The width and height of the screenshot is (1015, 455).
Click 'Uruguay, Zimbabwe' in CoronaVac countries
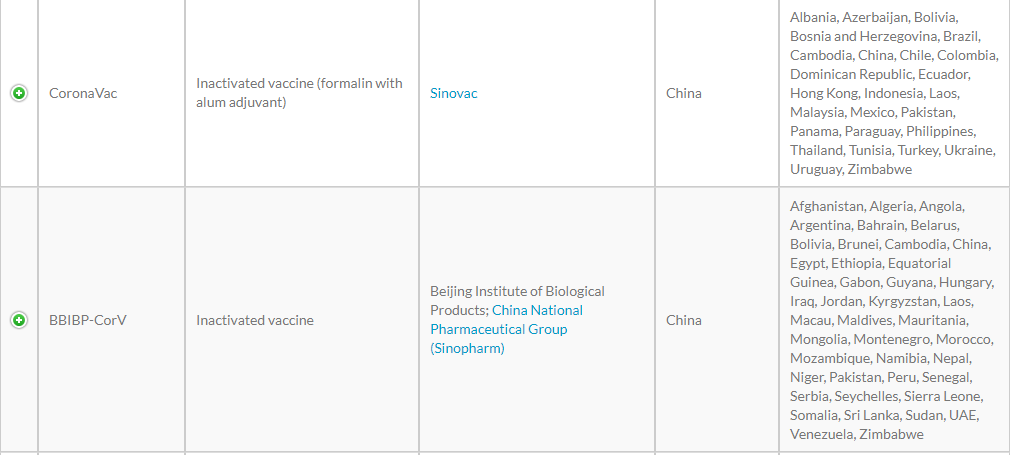(x=851, y=170)
